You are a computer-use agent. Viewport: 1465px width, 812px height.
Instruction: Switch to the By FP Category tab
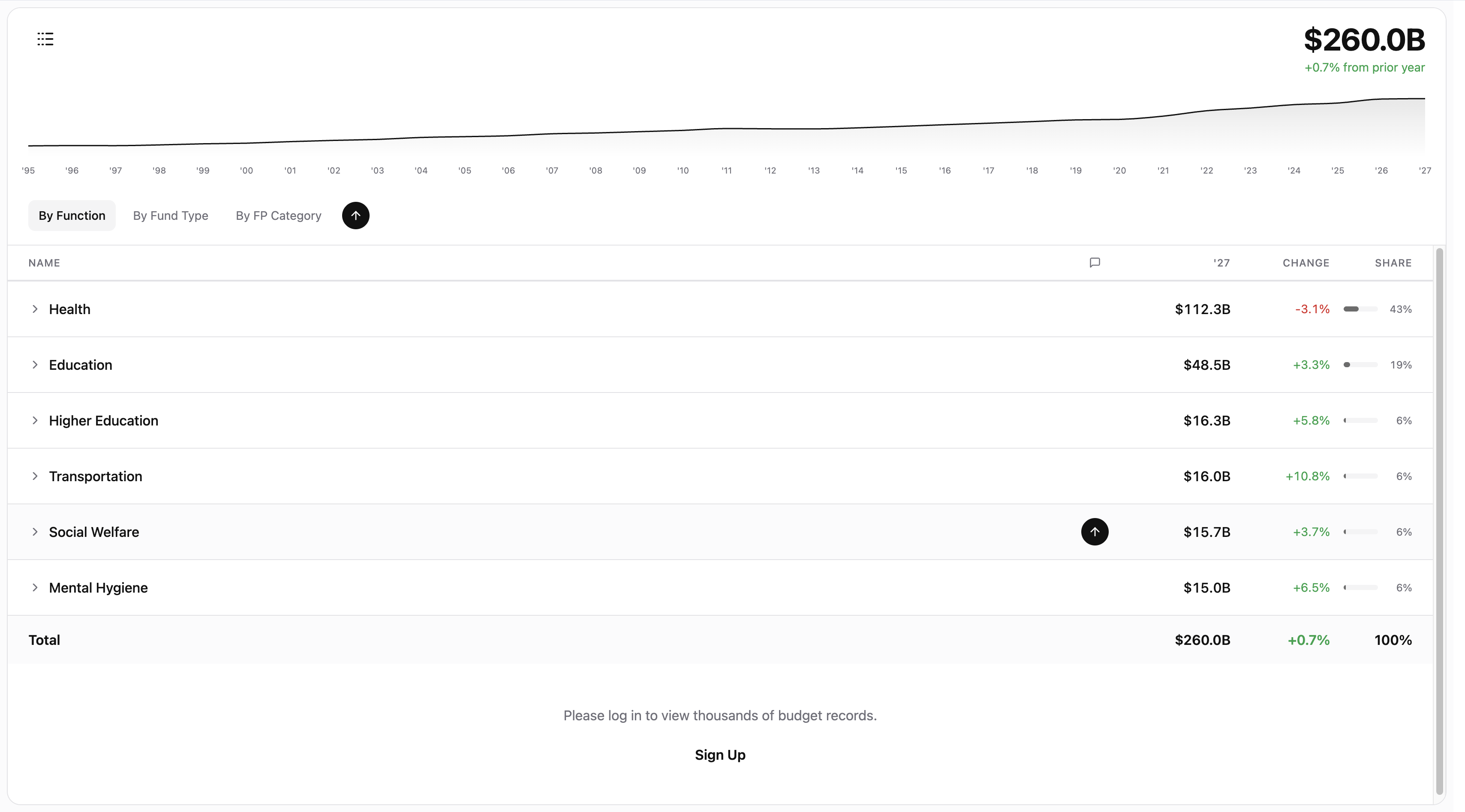pos(278,216)
